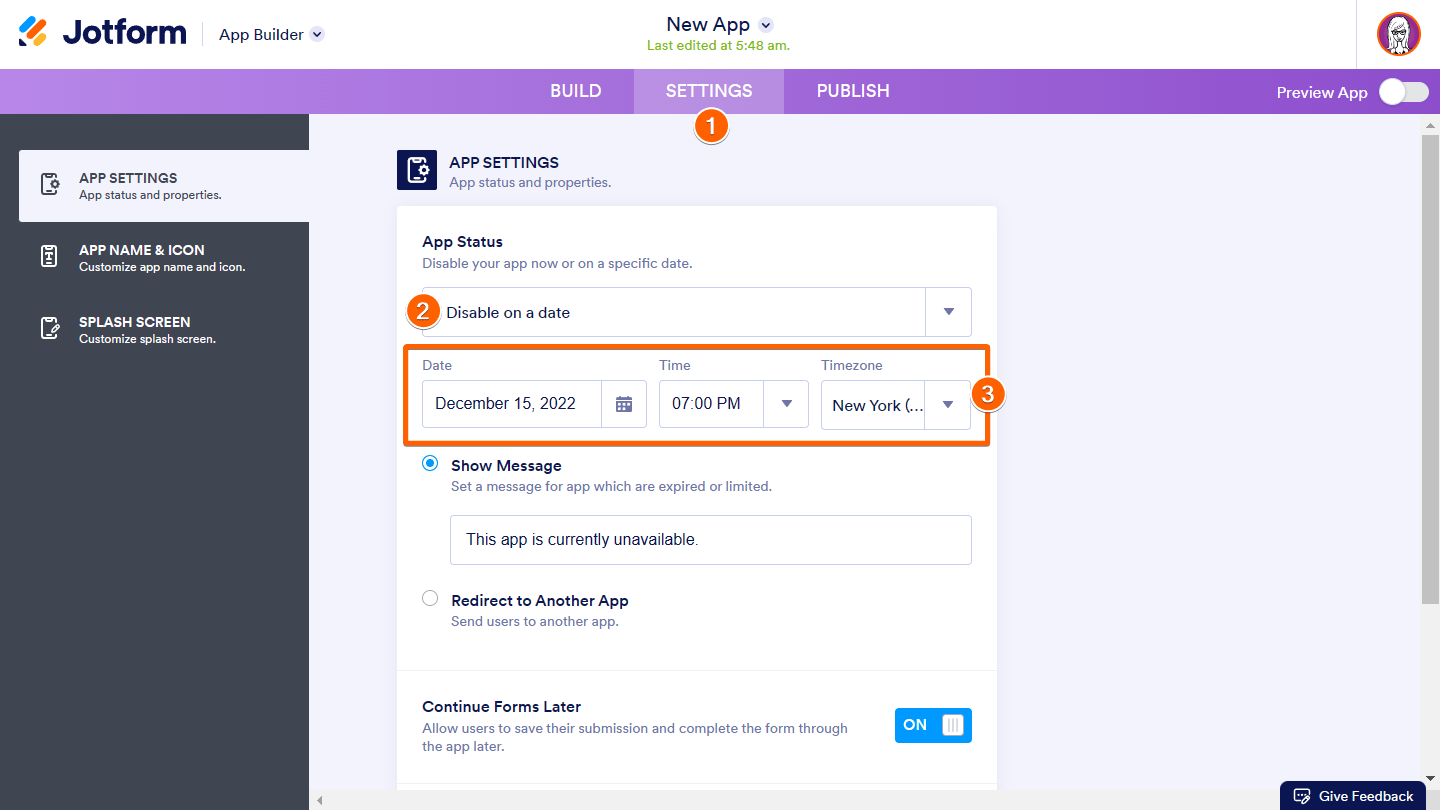Click the App Settings header icon
Screen dimensions: 1440x810
pos(416,170)
